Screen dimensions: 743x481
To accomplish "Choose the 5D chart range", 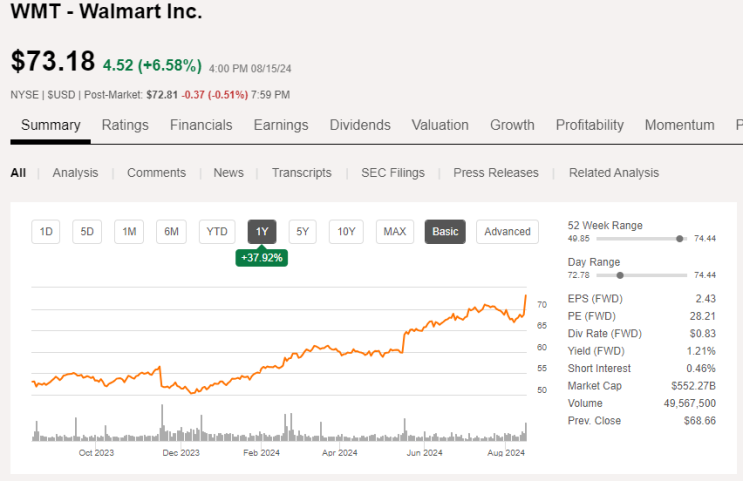I will click(x=87, y=232).
